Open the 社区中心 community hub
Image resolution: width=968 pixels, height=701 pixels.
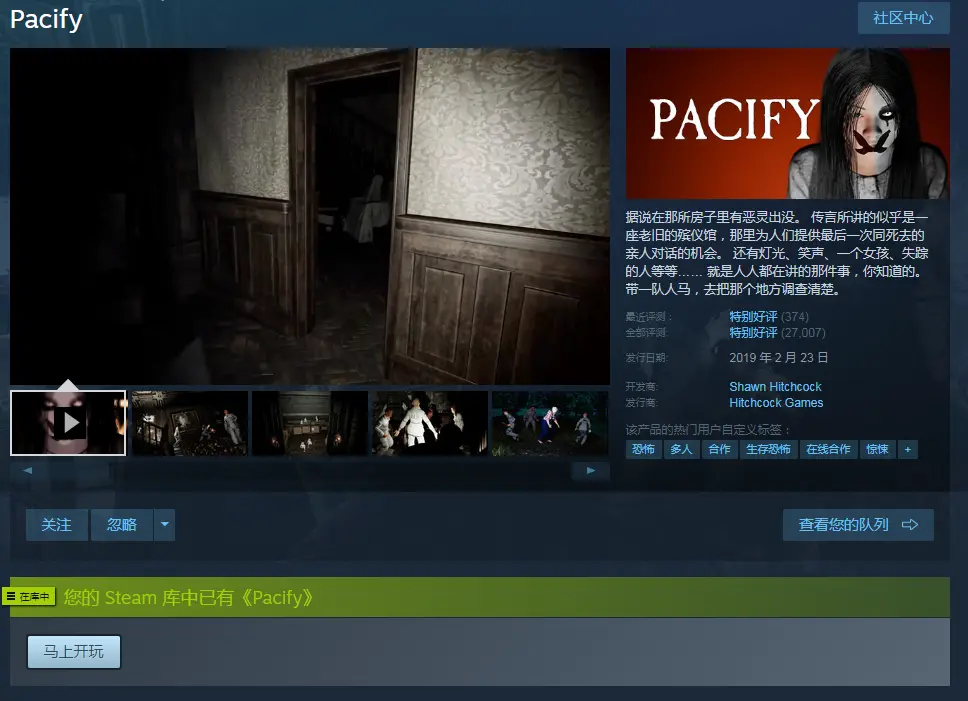click(x=903, y=18)
